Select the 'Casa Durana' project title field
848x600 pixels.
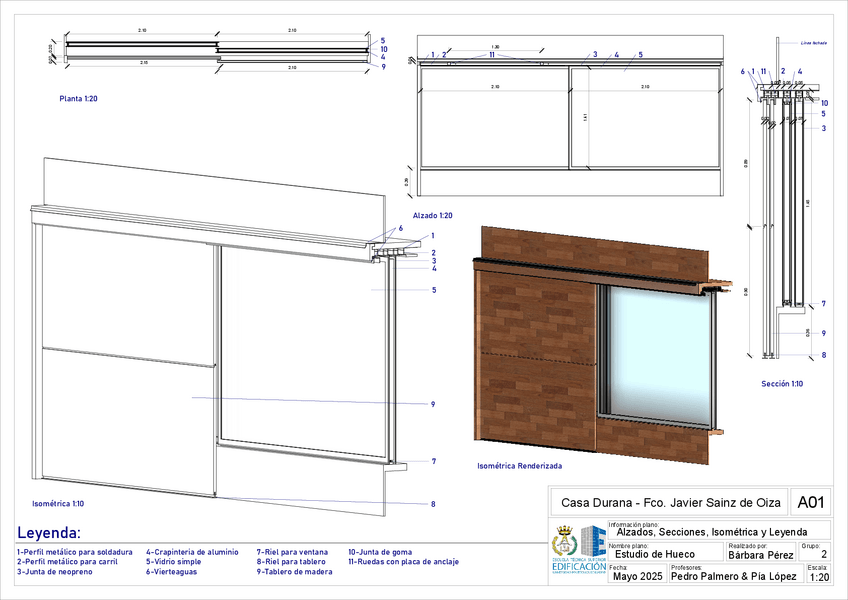(x=667, y=503)
